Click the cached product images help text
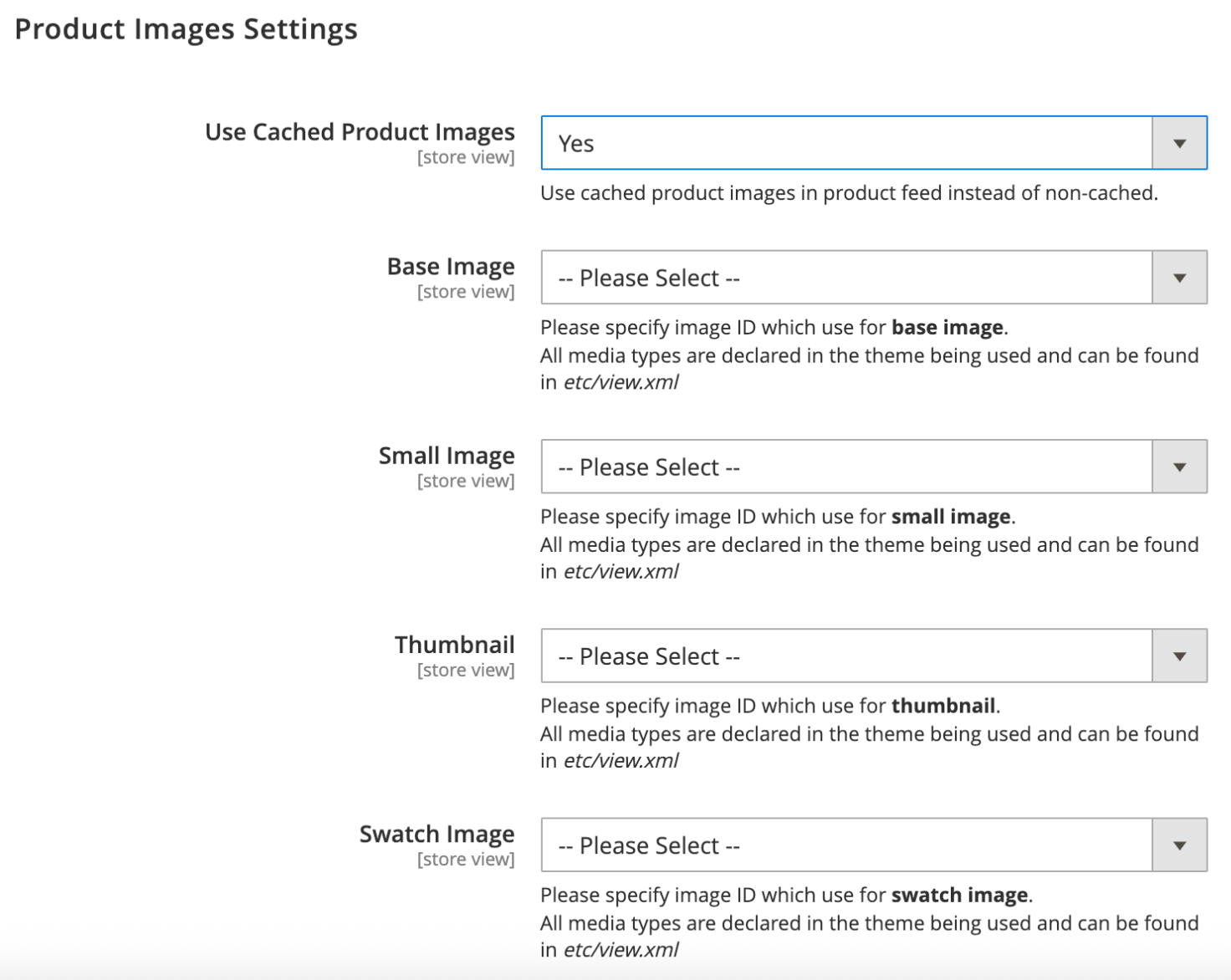1231x980 pixels. (x=849, y=193)
